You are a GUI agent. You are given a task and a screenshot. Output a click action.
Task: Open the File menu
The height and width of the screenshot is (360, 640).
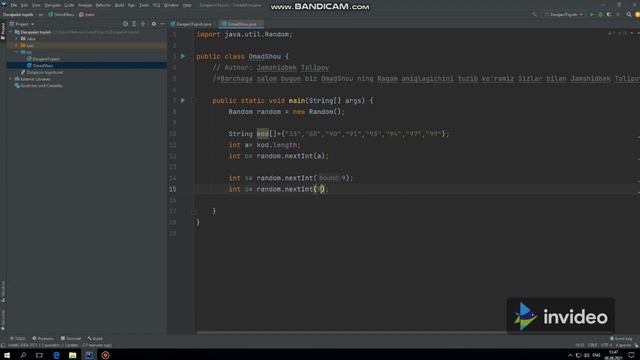[x=13, y=5]
